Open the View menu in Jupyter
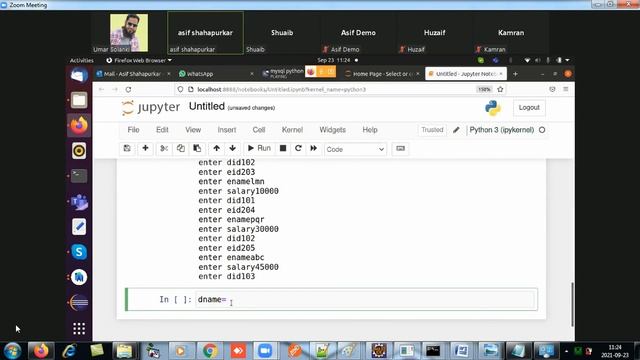This screenshot has height=360, width=640. 193,130
